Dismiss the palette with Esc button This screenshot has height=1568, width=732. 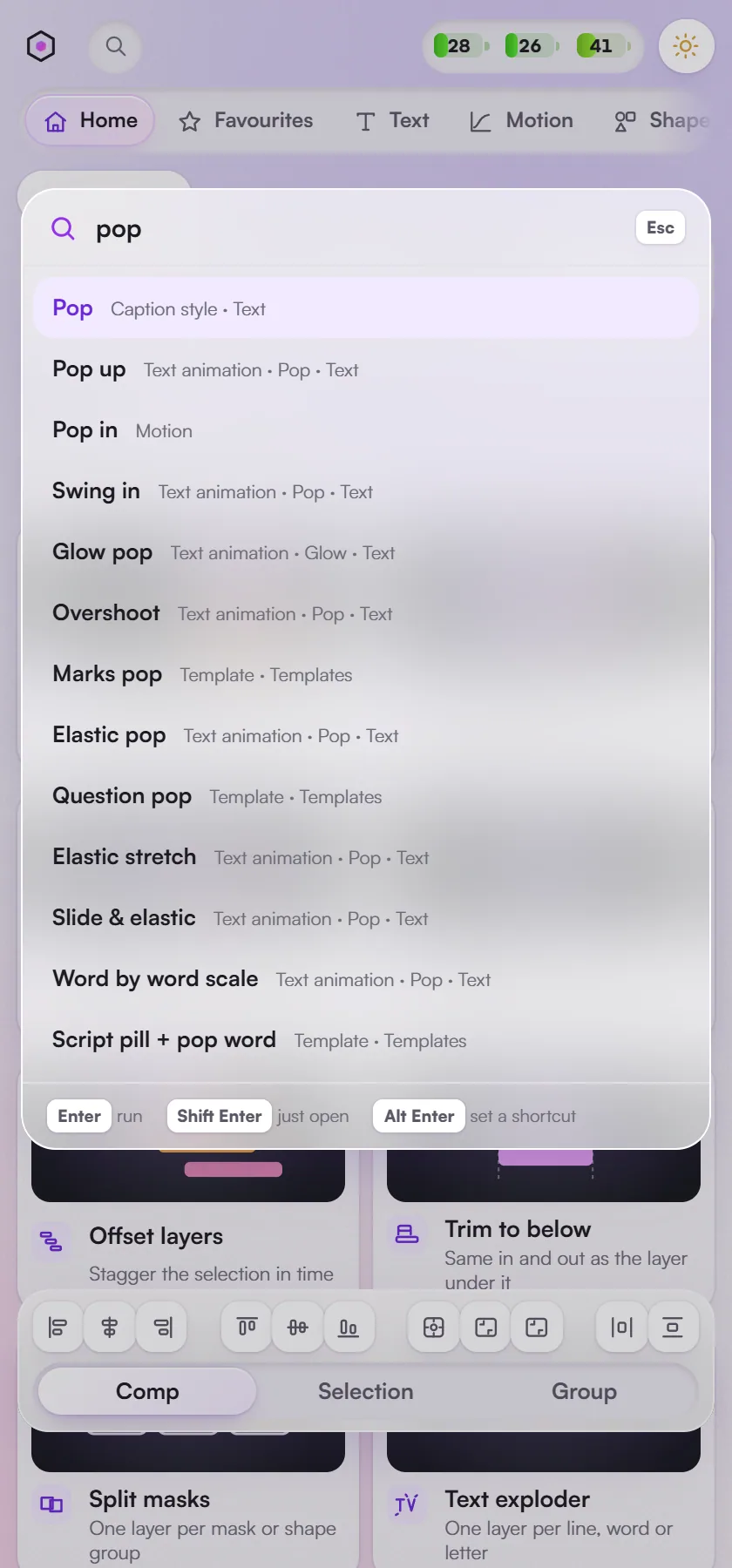(661, 228)
